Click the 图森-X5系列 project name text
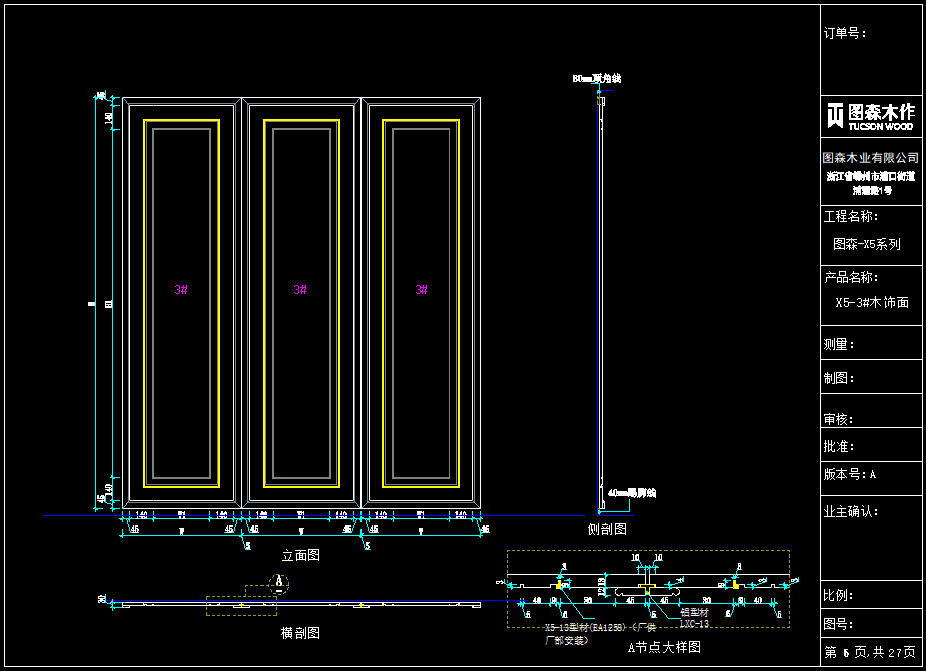Viewport: 926px width, 671px height. coord(867,244)
